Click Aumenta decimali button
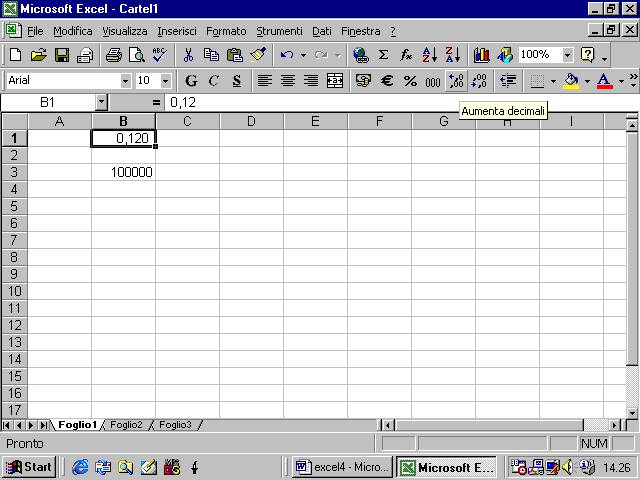The image size is (640, 480). coord(456,80)
